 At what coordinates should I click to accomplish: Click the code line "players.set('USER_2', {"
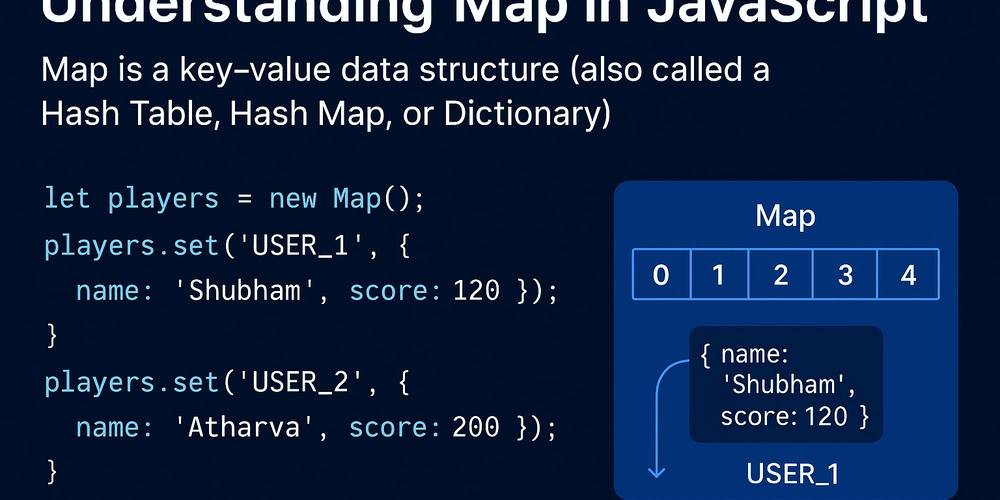coord(227,383)
